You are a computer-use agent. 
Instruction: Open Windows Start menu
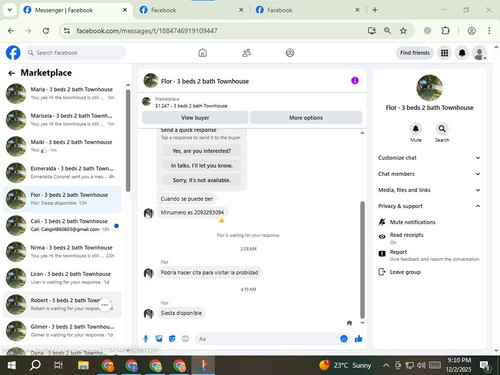pos(12,365)
